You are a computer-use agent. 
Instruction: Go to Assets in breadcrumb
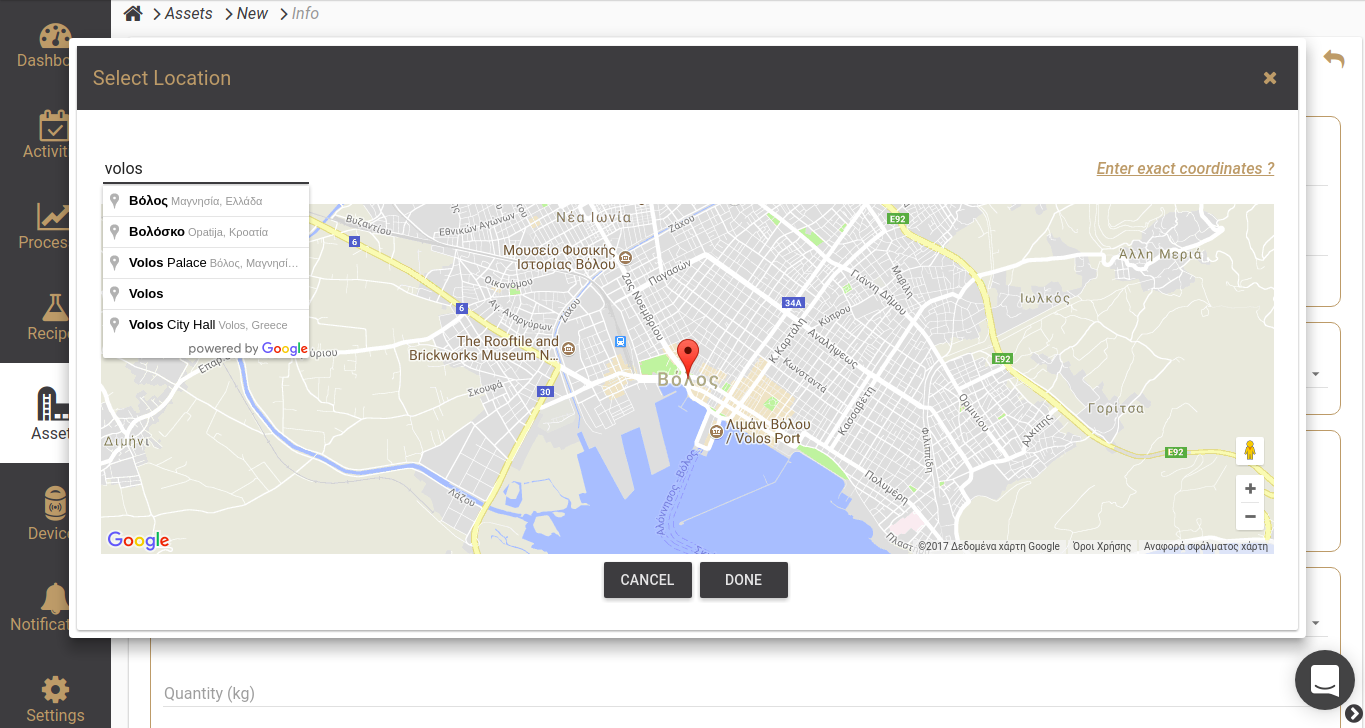coord(189,13)
